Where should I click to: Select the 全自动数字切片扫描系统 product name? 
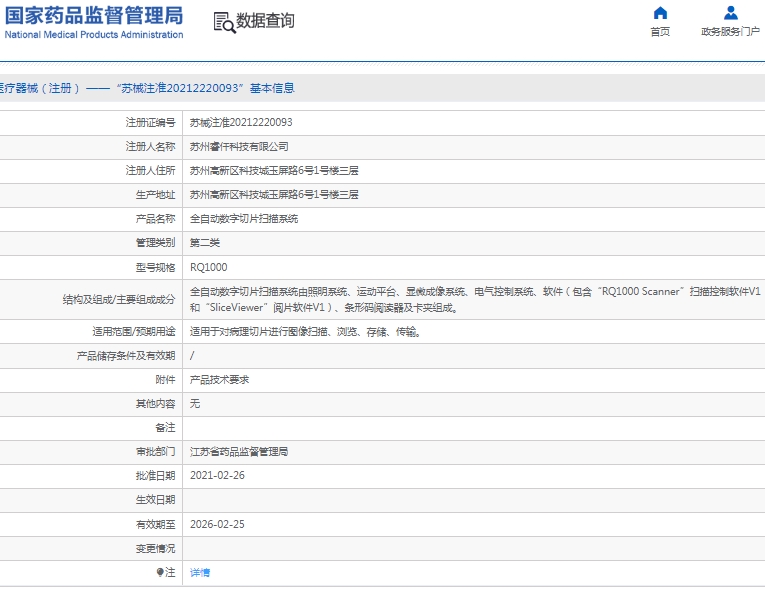(x=244, y=219)
